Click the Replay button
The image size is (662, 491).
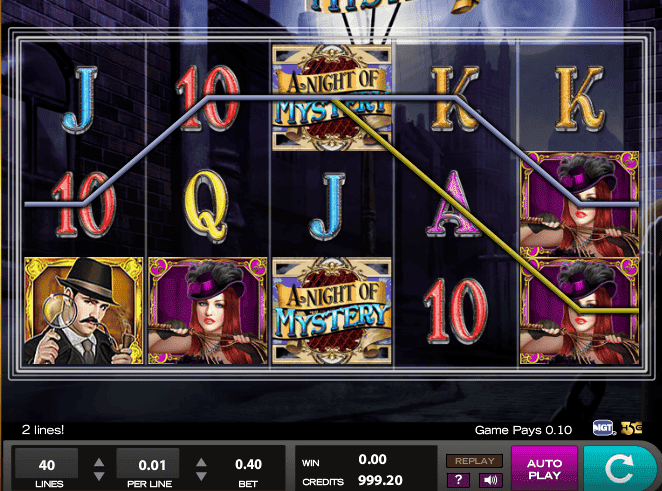(x=475, y=461)
